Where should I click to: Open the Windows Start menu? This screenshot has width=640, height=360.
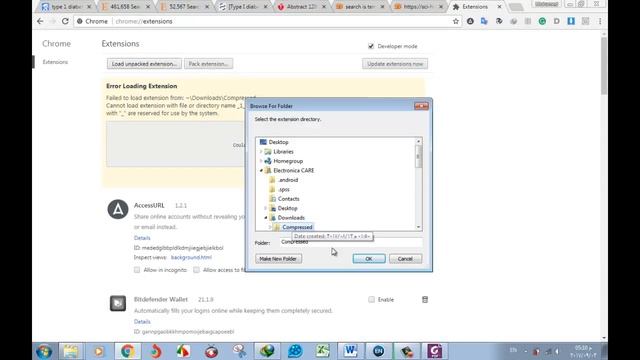pos(44,351)
